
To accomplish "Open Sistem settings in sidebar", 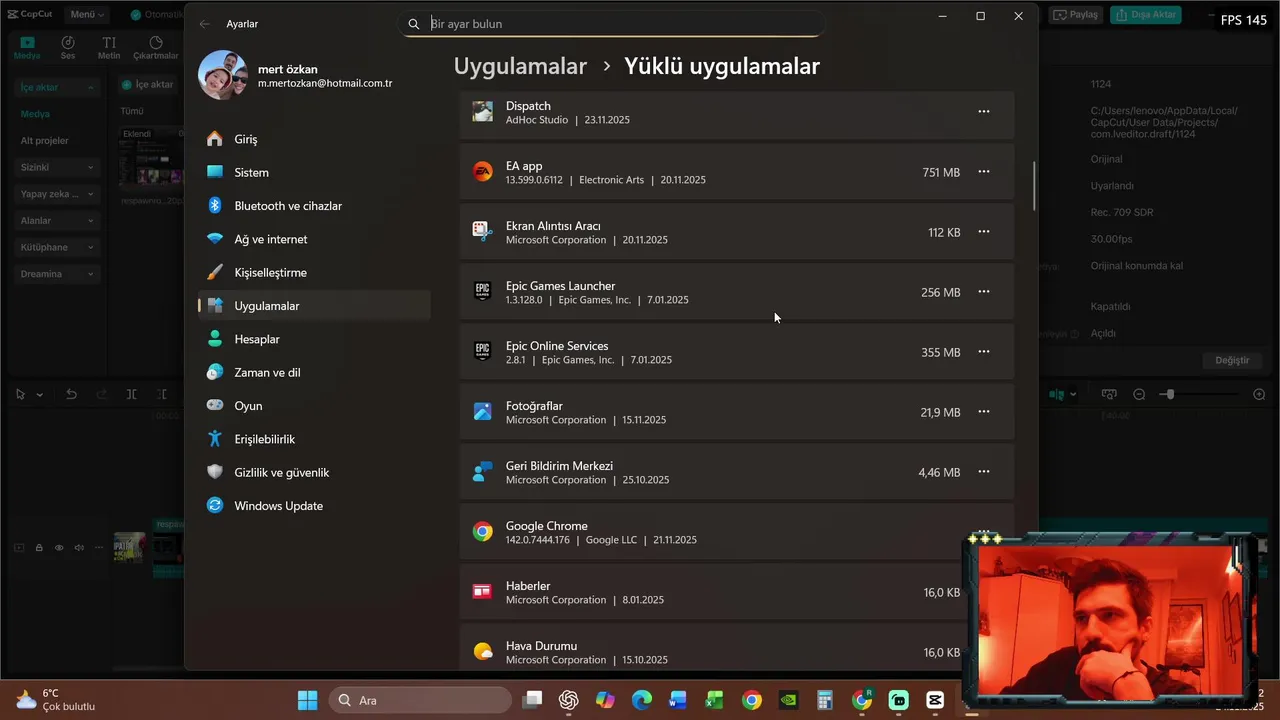I will (x=314, y=172).
